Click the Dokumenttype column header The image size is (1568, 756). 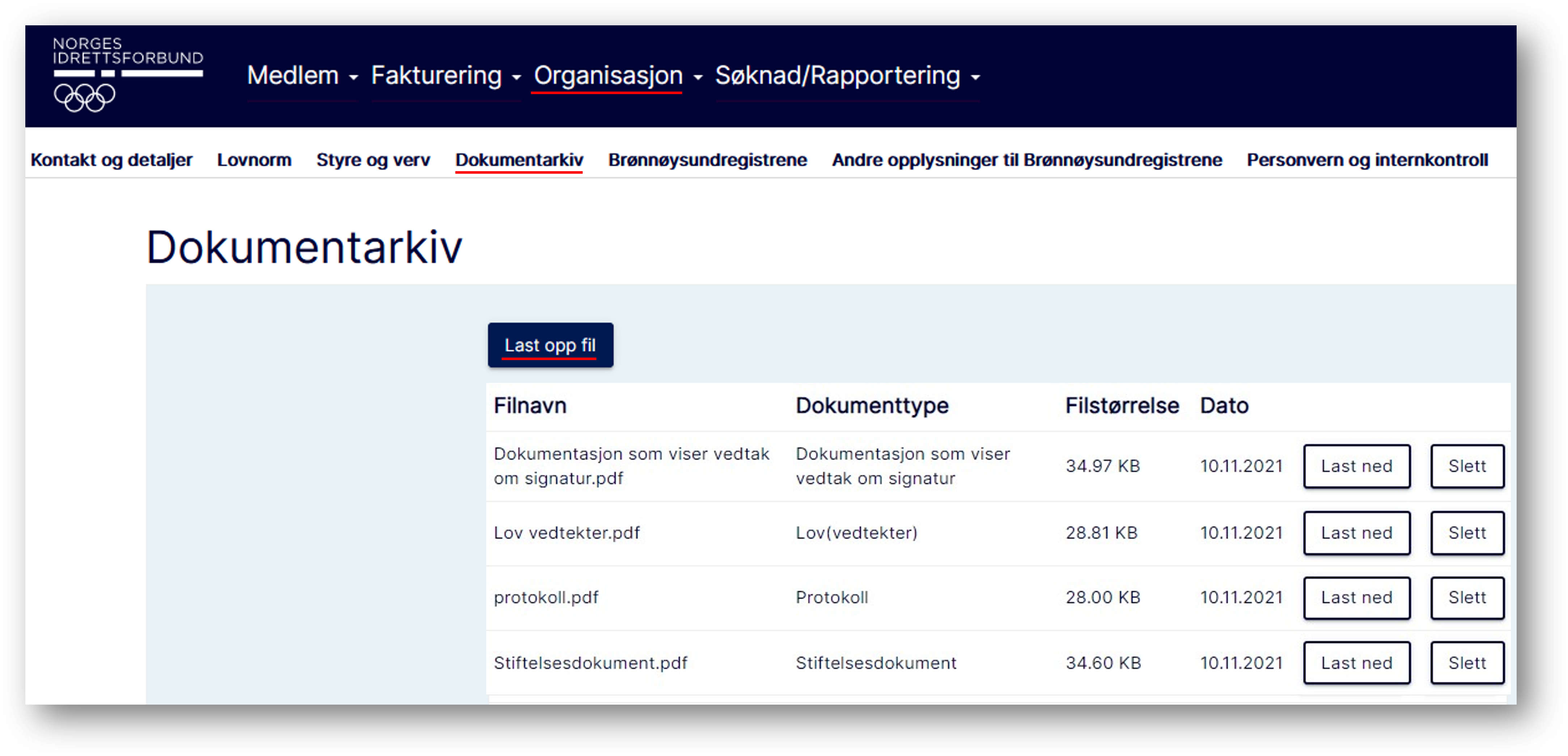click(872, 405)
